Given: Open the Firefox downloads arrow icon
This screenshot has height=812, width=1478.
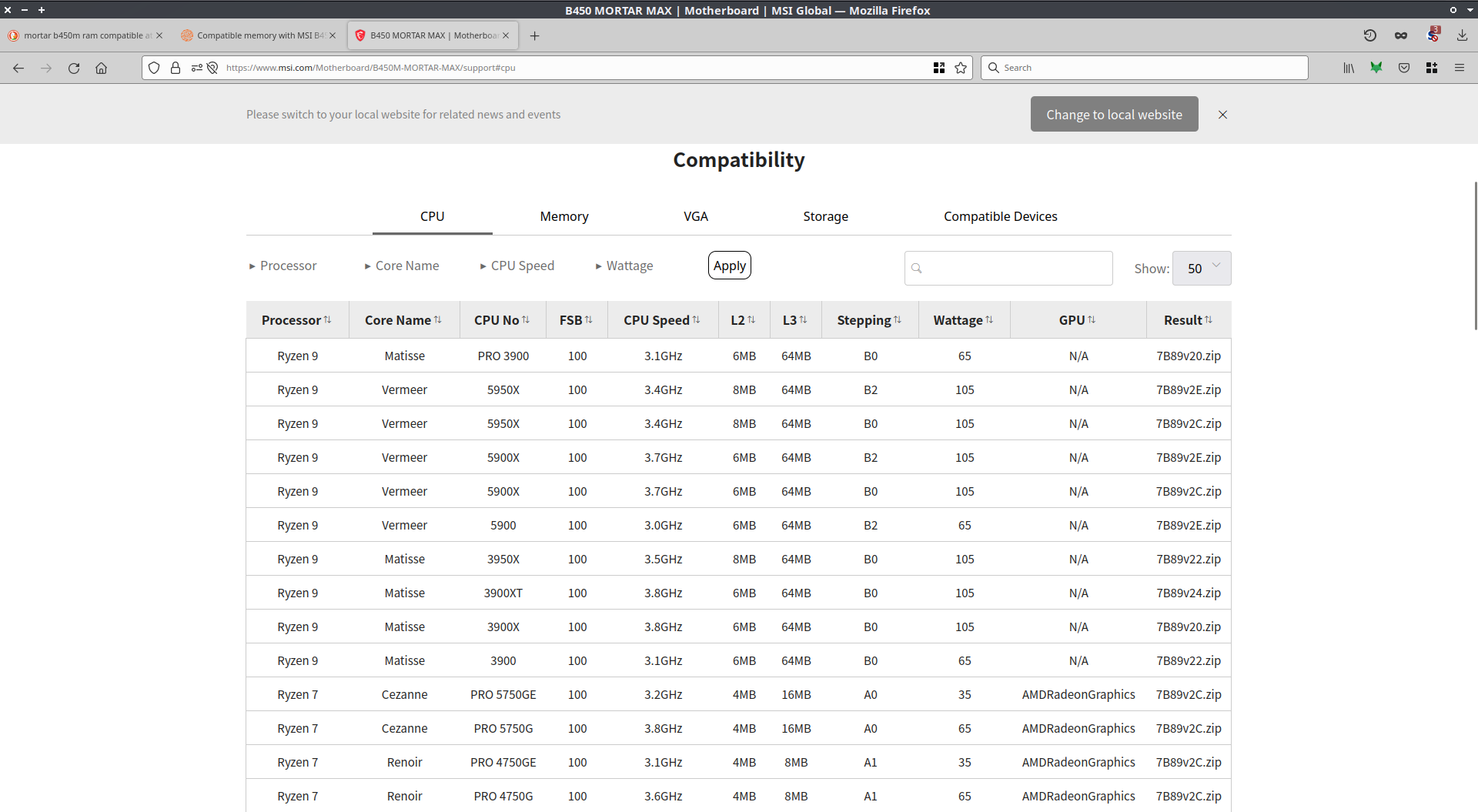Looking at the screenshot, I should pyautogui.click(x=1462, y=35).
